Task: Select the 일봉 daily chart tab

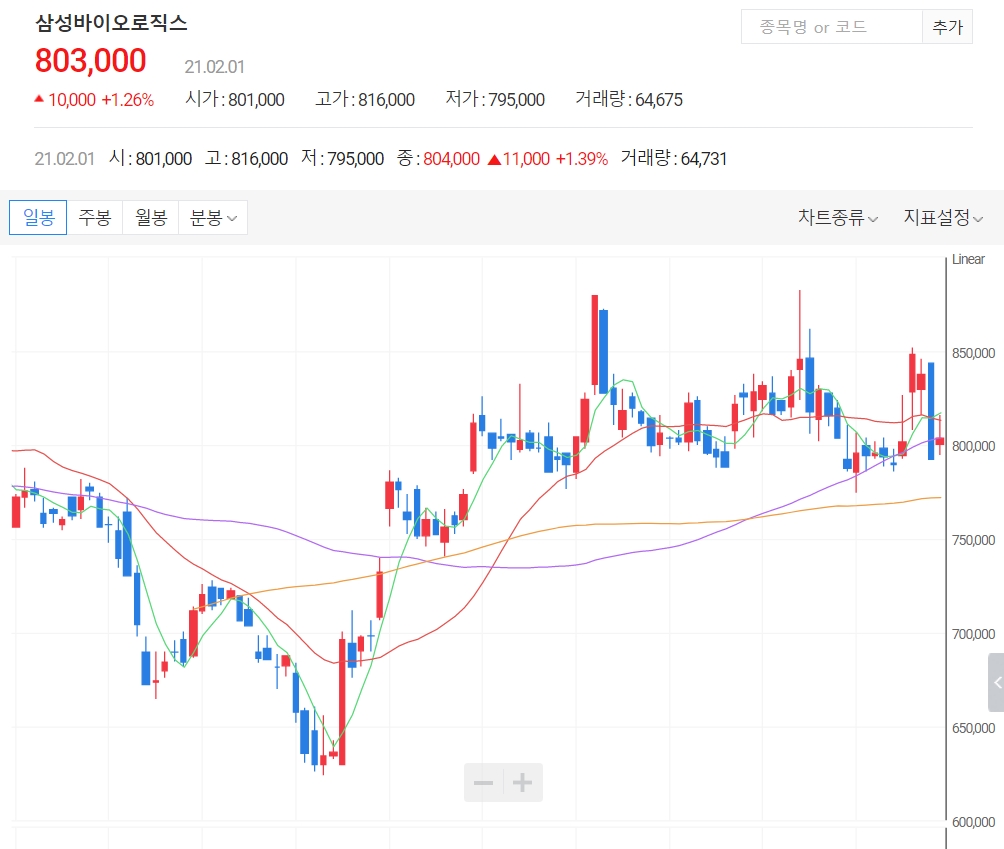Action: 38,218
